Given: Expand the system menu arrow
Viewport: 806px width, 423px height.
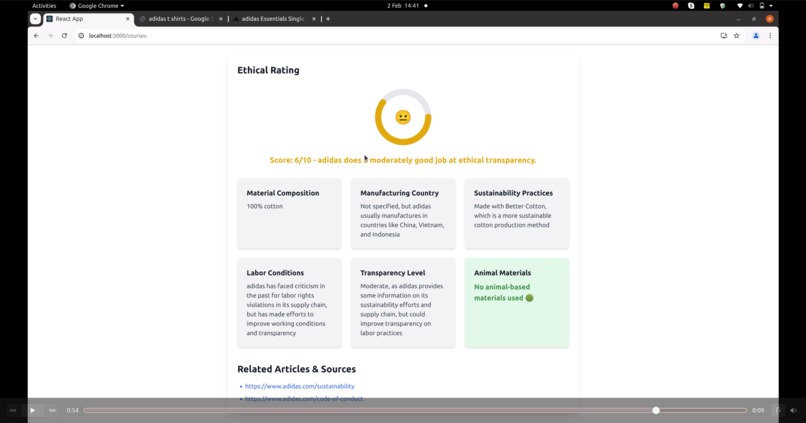Looking at the screenshot, I should tap(771, 6).
